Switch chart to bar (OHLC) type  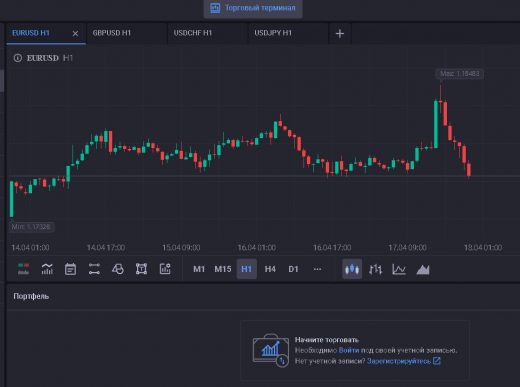point(375,269)
